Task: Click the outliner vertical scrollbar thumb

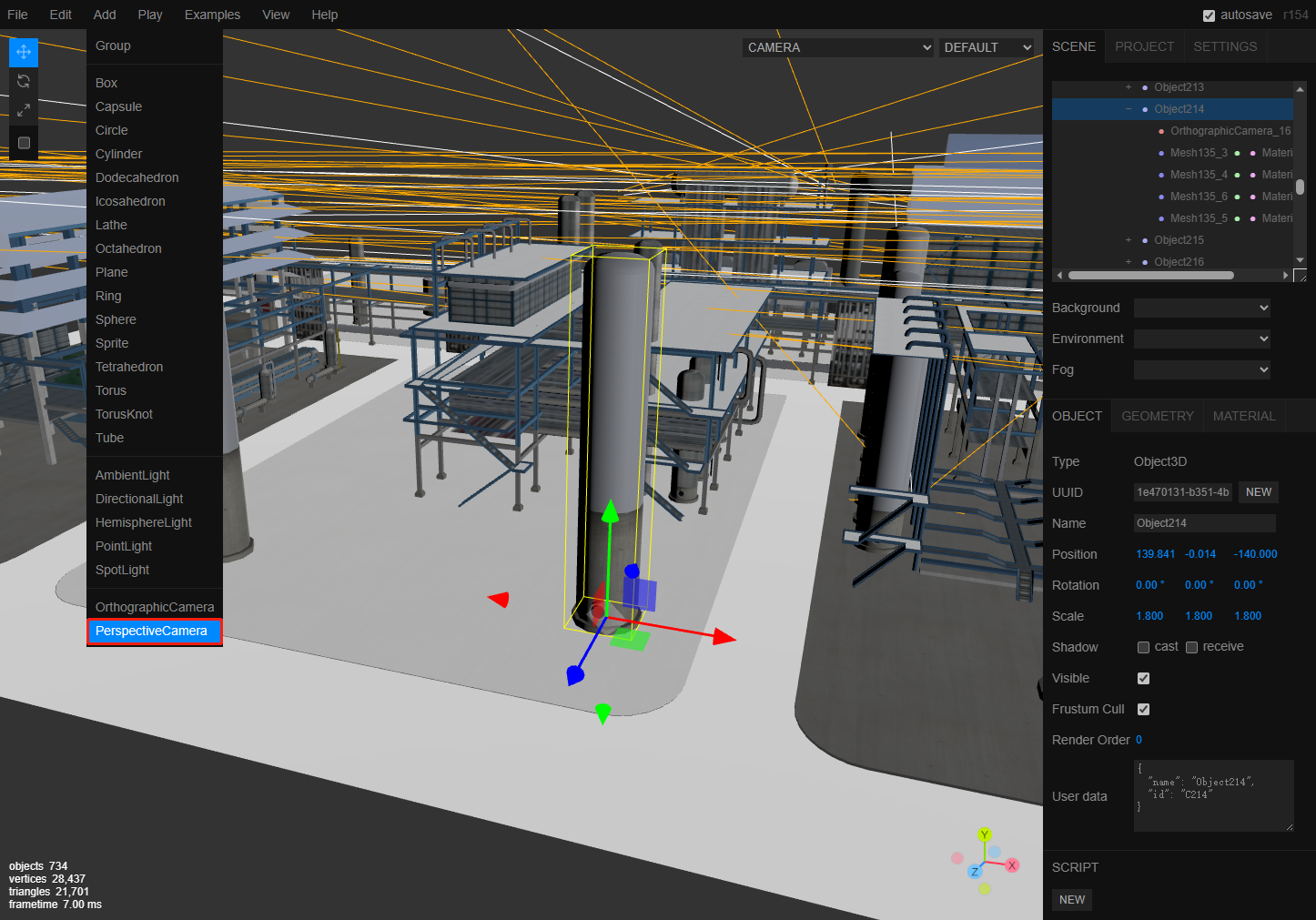Action: tap(1300, 187)
